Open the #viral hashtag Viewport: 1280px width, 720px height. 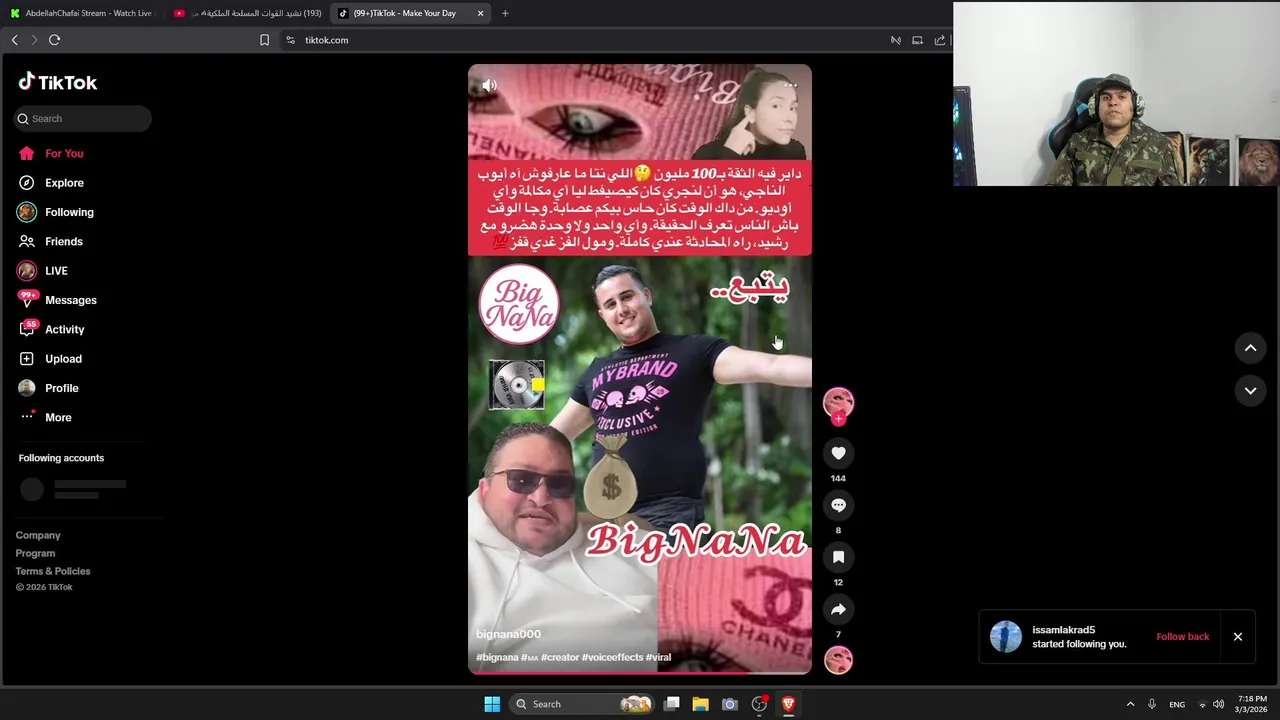pos(658,657)
